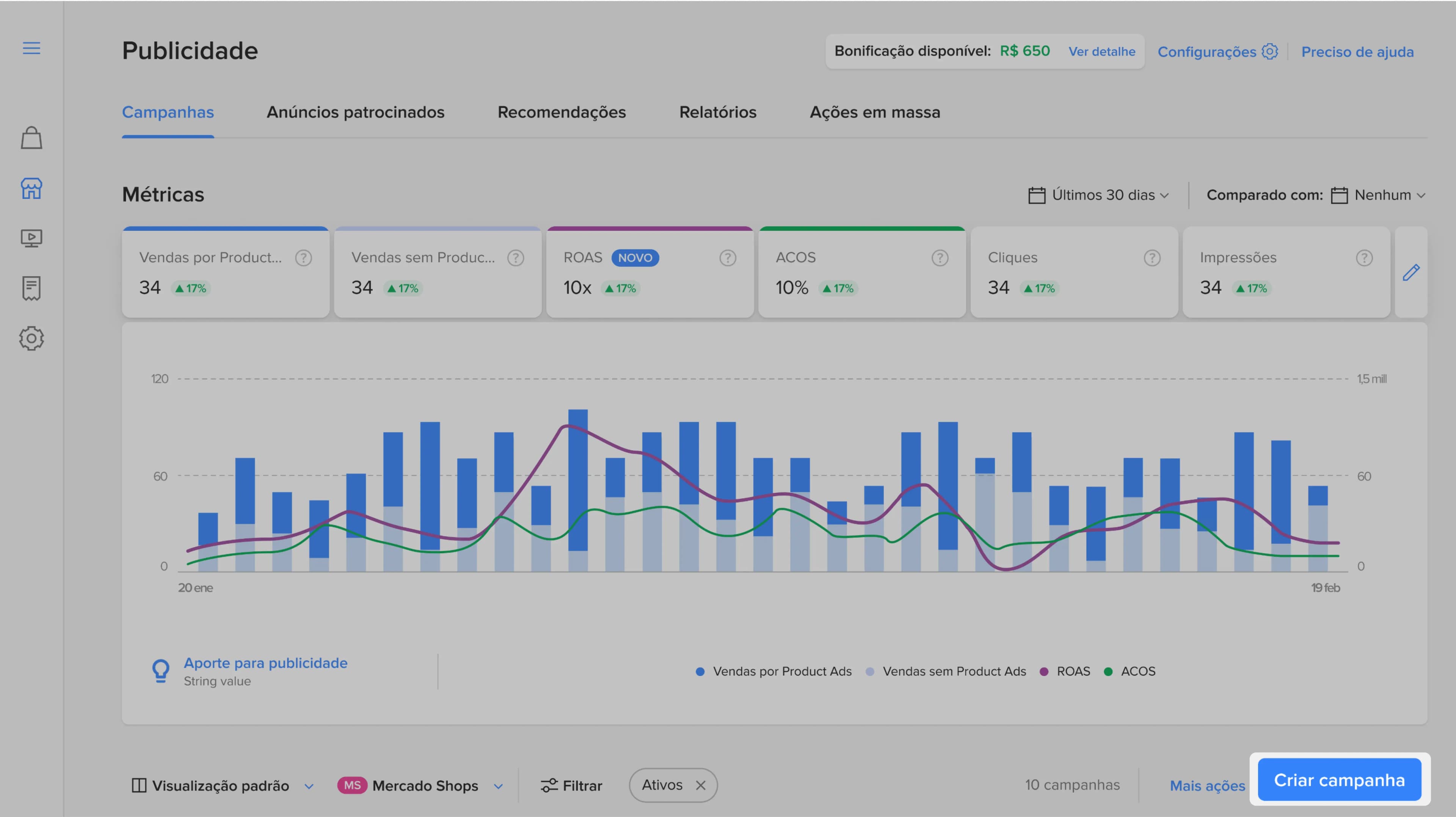1456x817 pixels.
Task: Select the storefront sidebar icon
Action: pyautogui.click(x=31, y=188)
